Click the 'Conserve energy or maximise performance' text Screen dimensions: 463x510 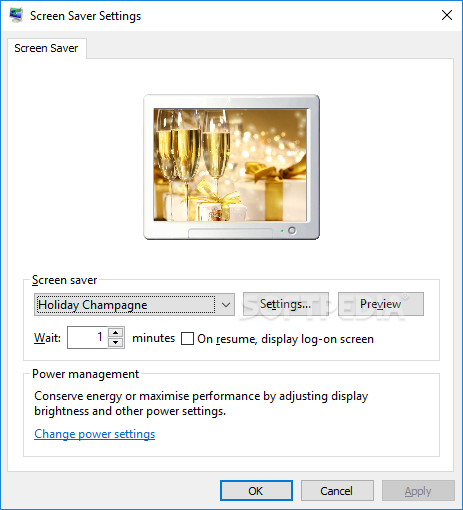coord(201,403)
